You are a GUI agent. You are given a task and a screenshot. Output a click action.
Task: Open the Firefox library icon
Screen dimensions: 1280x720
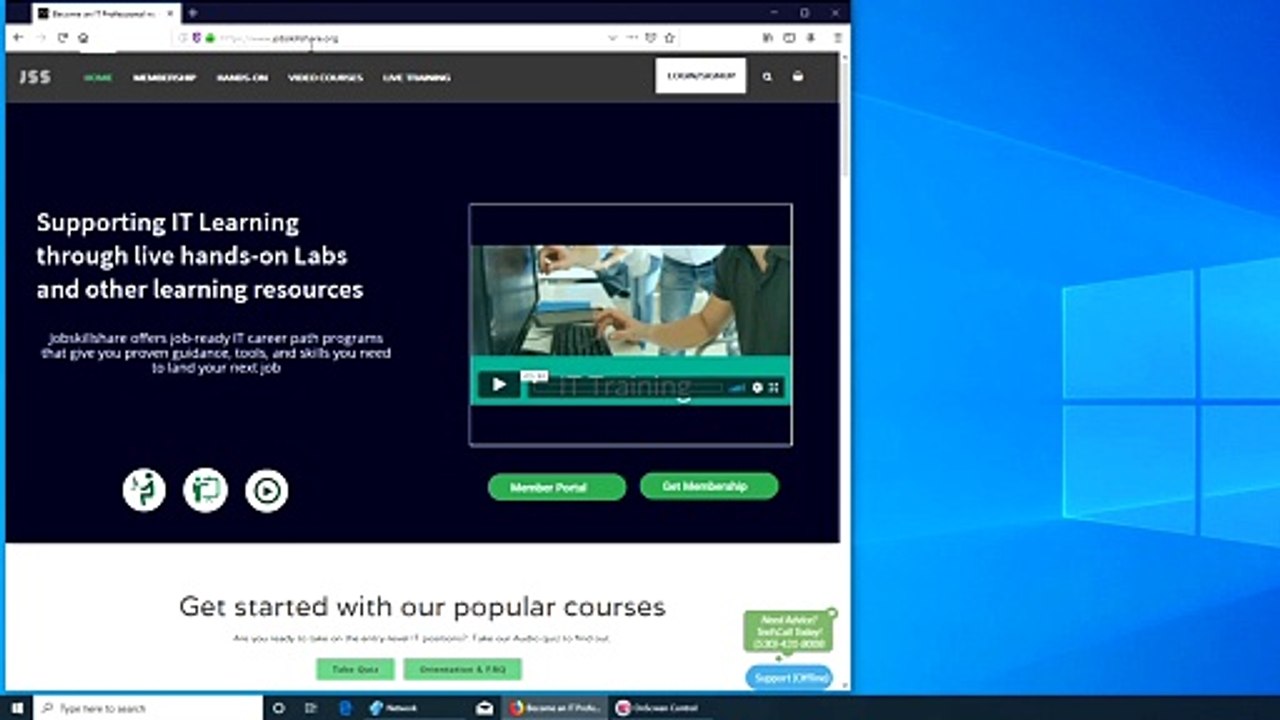(768, 38)
